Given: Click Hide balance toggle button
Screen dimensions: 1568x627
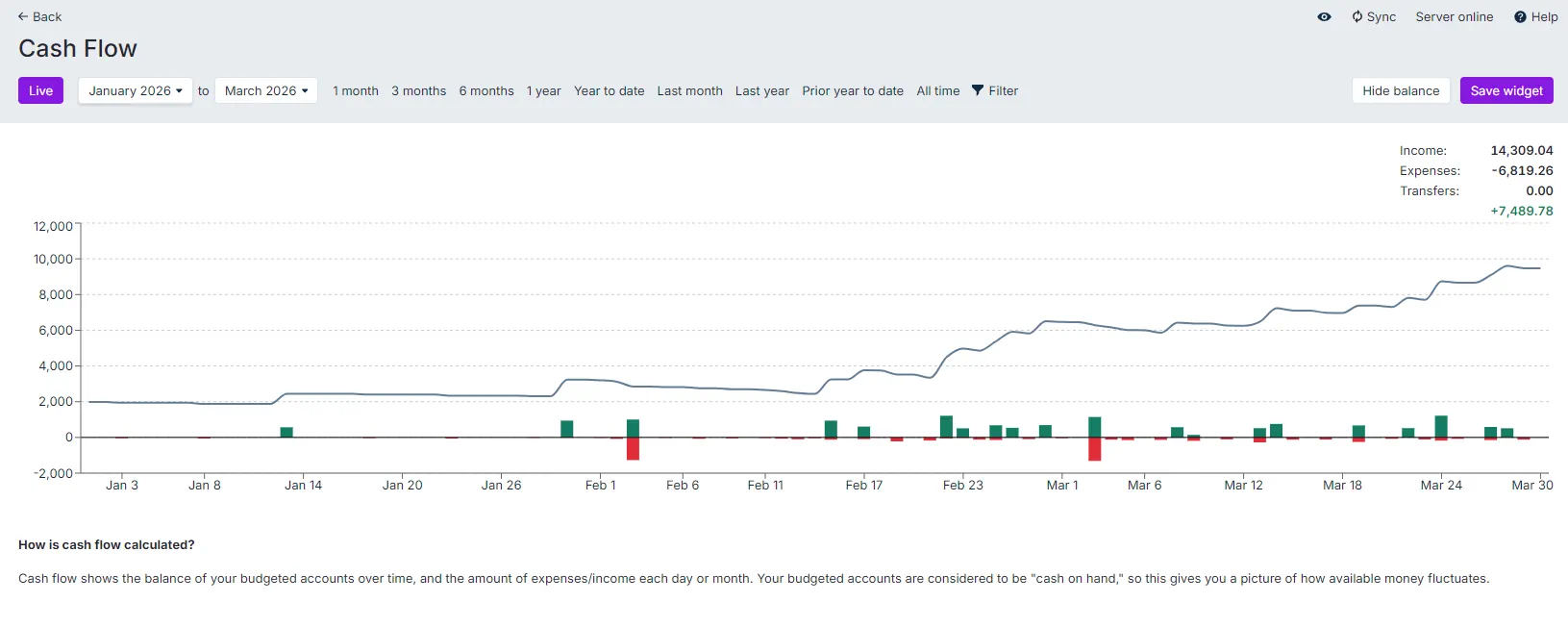Looking at the screenshot, I should pyautogui.click(x=1400, y=90).
